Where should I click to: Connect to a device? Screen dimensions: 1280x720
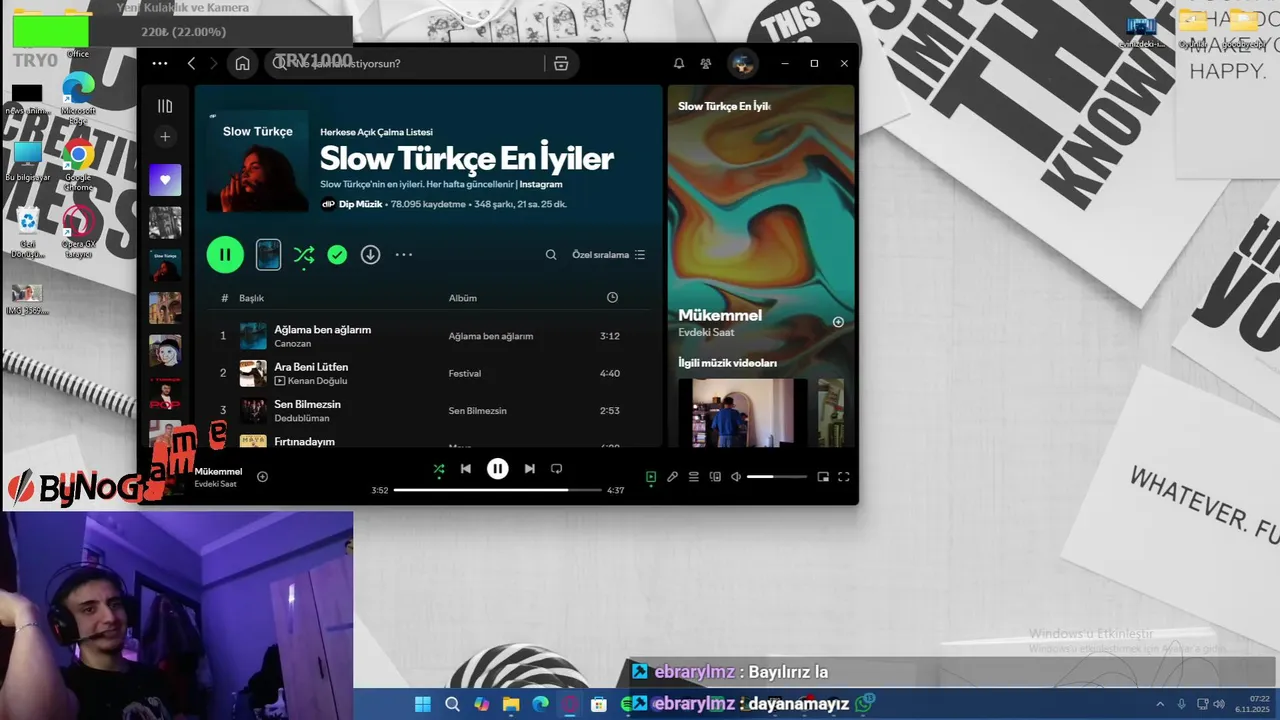[715, 477]
